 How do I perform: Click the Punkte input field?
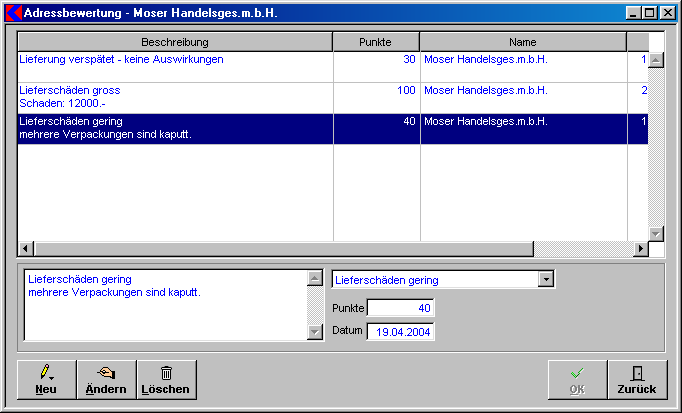[400, 308]
